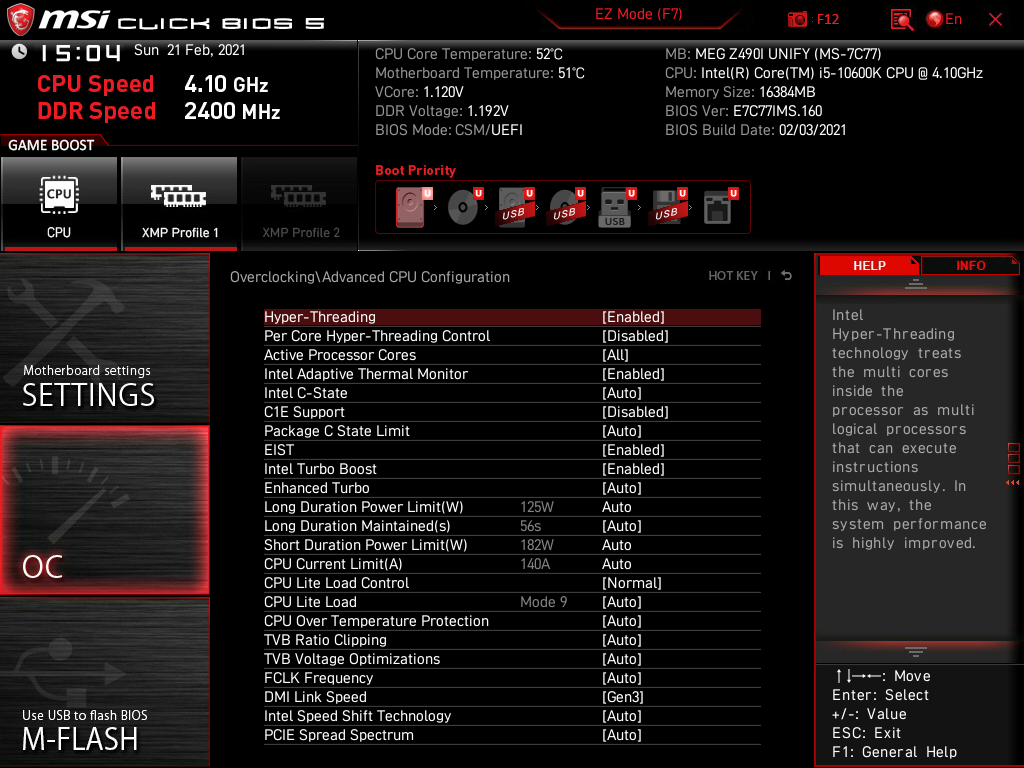Open Intel Speed Shift Technology option

pos(512,714)
